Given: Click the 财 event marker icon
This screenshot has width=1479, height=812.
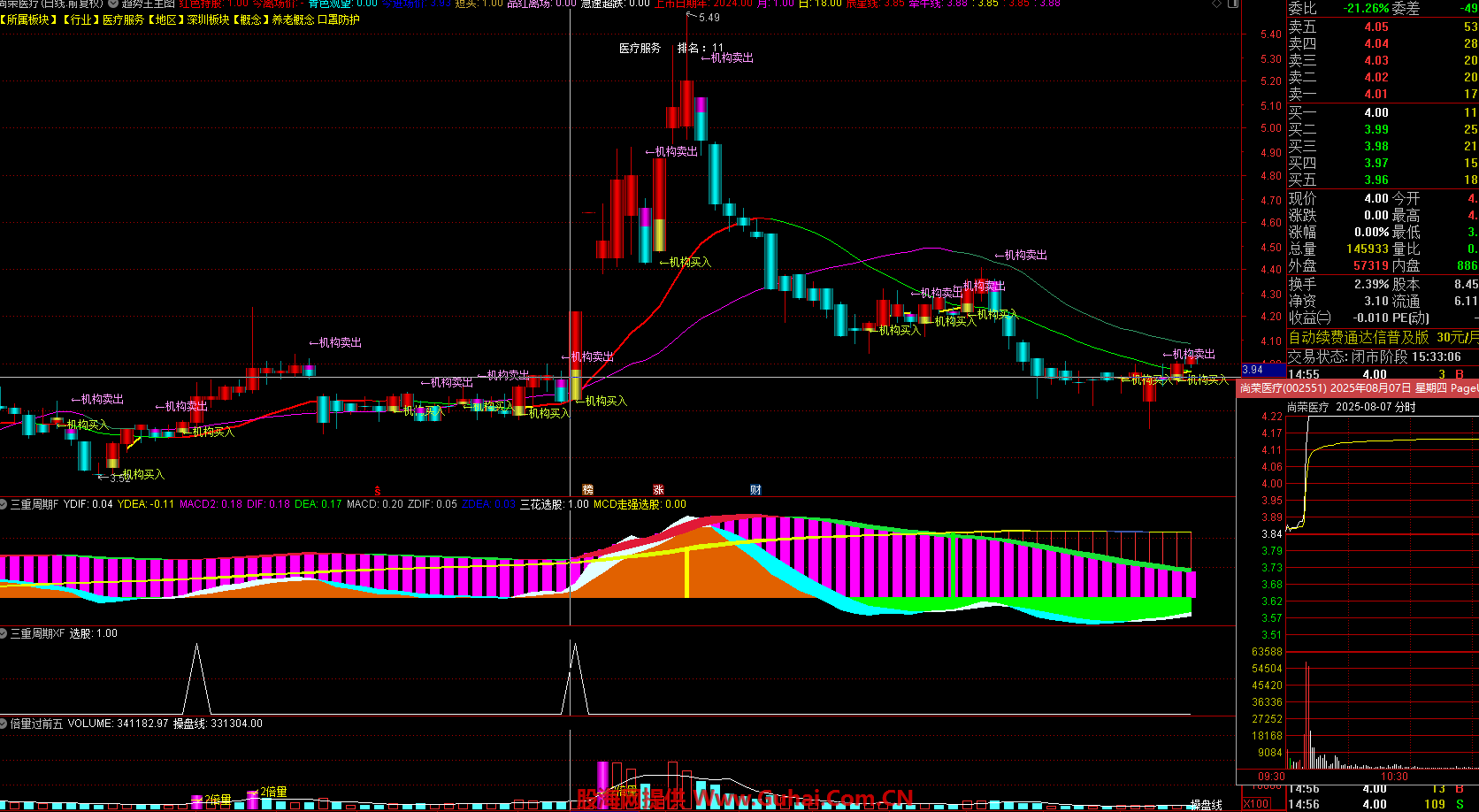Looking at the screenshot, I should (755, 490).
